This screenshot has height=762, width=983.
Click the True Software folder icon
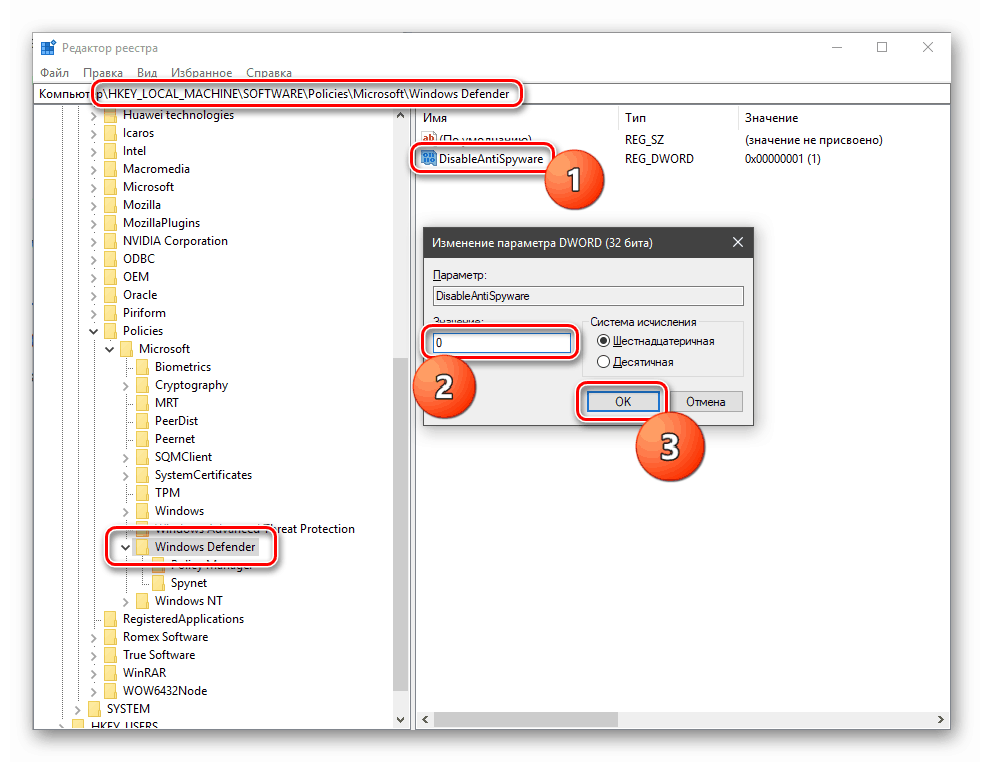pos(110,654)
